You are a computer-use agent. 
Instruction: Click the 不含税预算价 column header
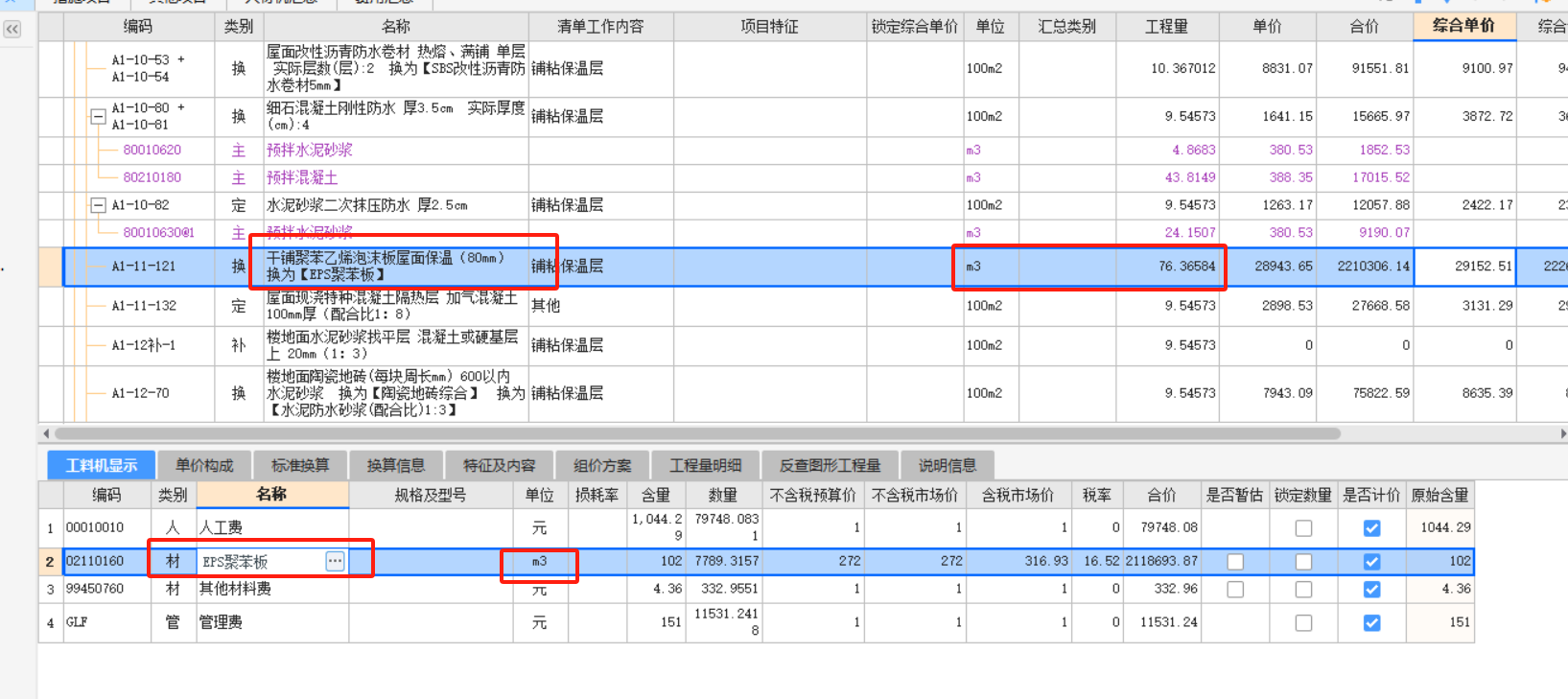tap(812, 495)
